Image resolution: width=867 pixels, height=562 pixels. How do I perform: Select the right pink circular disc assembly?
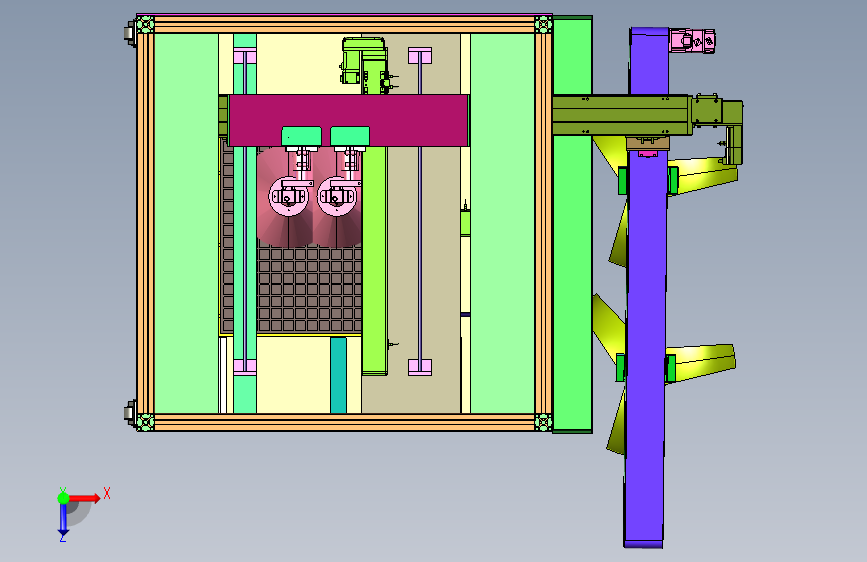pos(337,196)
